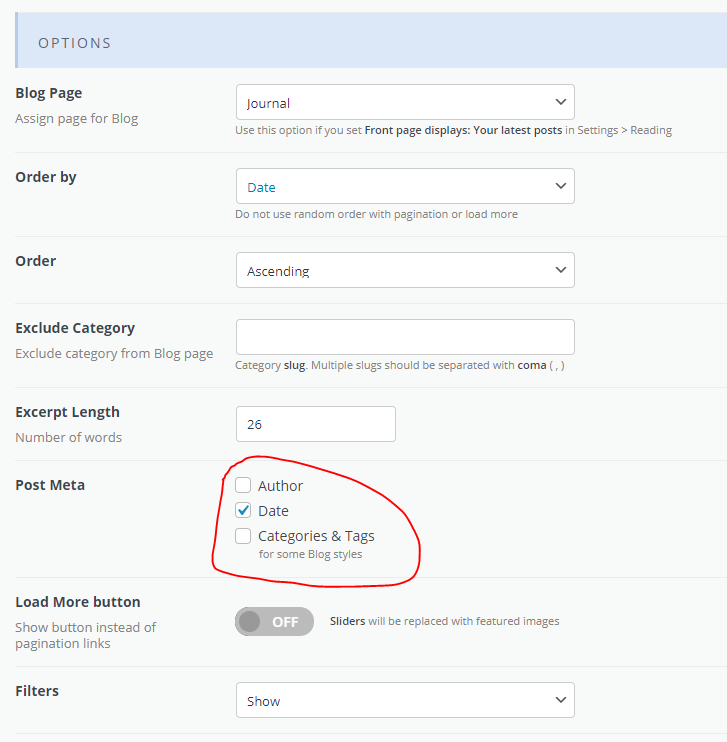Click the Author checkbox label text

(280, 486)
